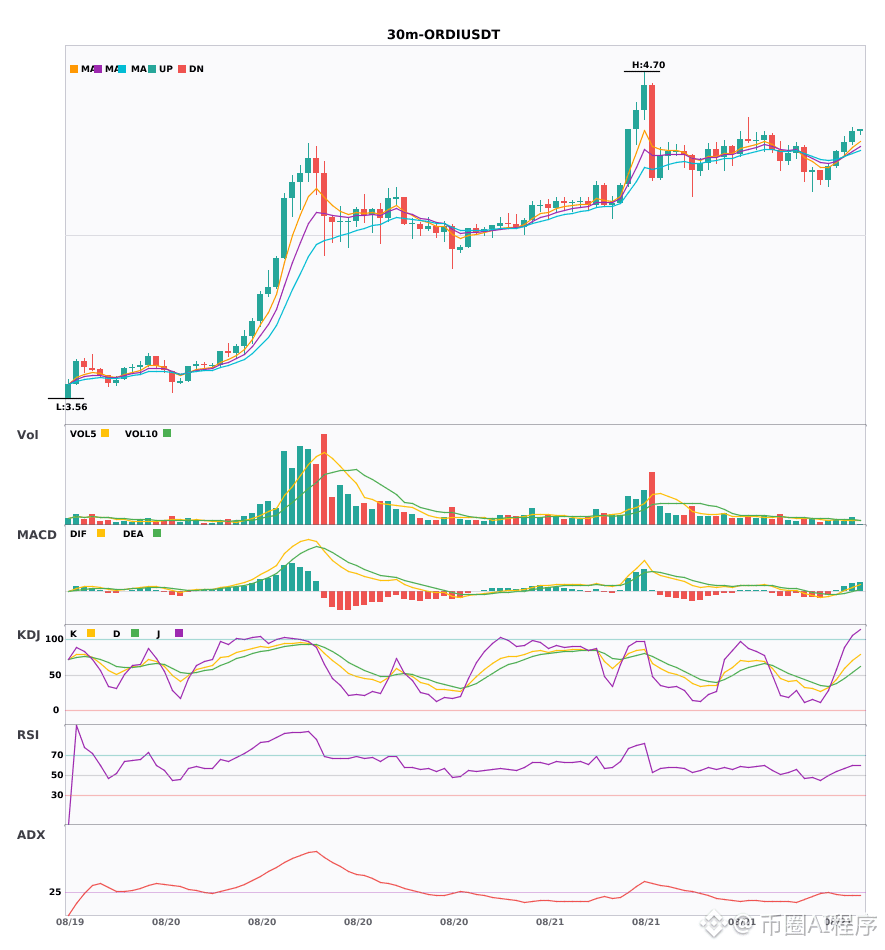
Task: Click the teal UP legend swatch
Action: [x=152, y=69]
